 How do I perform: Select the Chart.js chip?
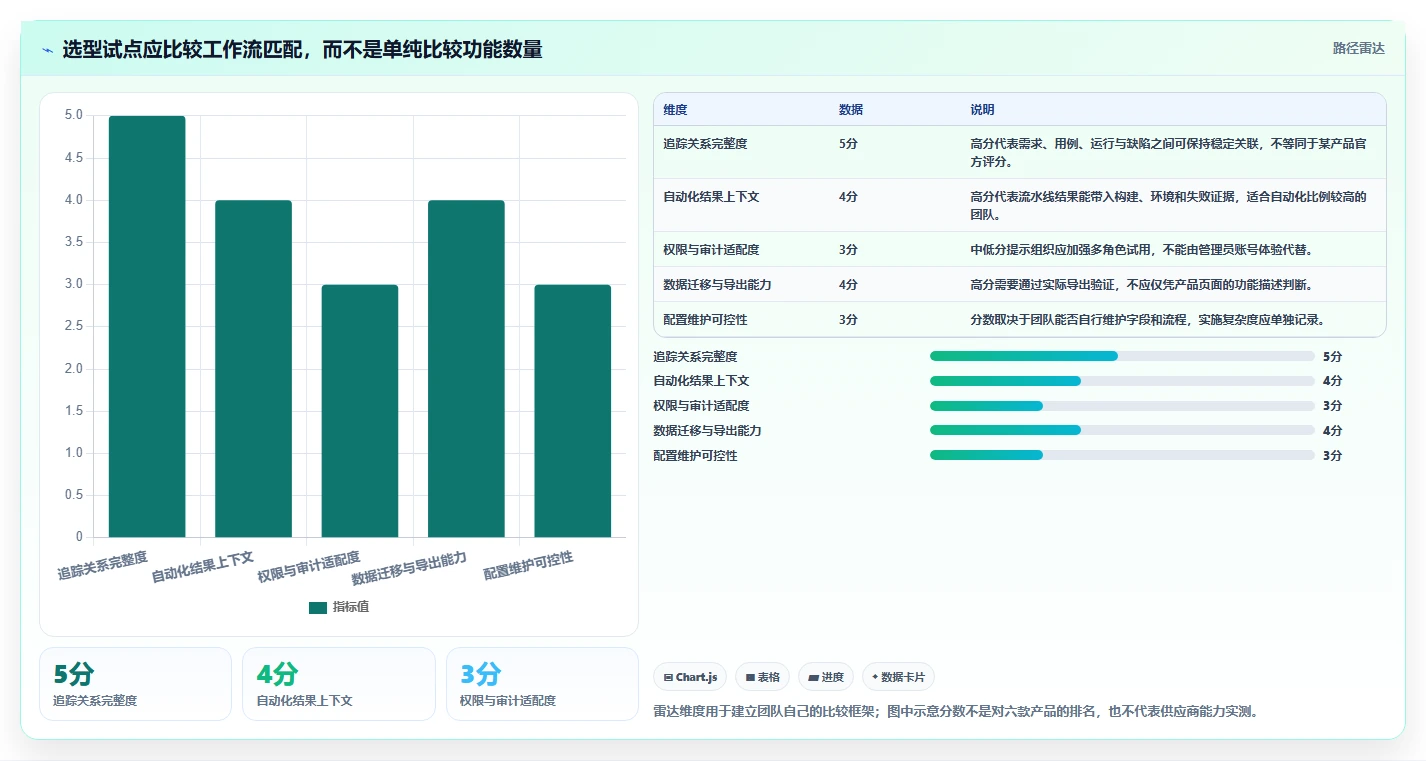point(690,677)
